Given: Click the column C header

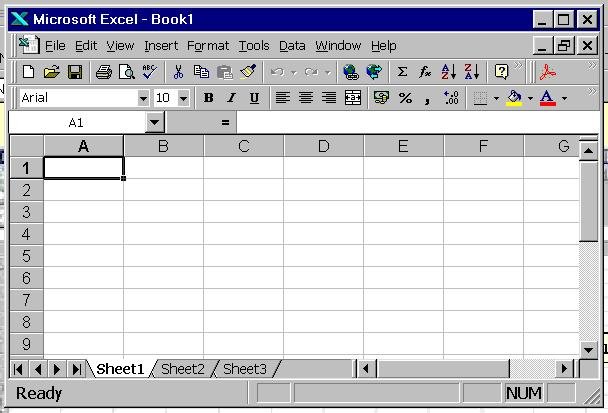Looking at the screenshot, I should [244, 147].
